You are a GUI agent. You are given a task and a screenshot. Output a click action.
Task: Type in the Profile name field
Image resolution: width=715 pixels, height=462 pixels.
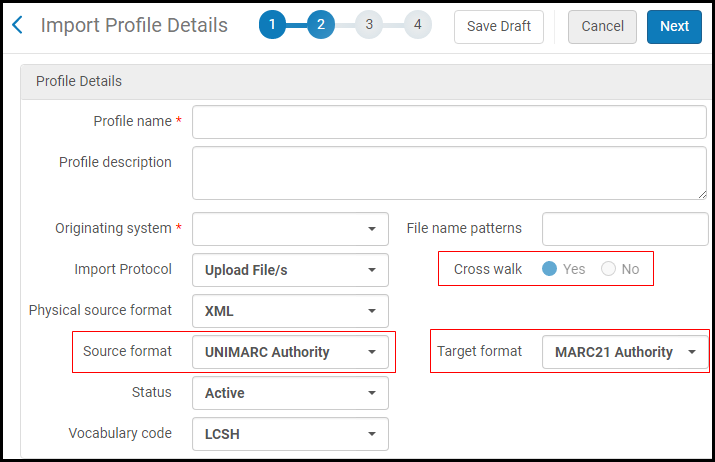click(x=449, y=121)
